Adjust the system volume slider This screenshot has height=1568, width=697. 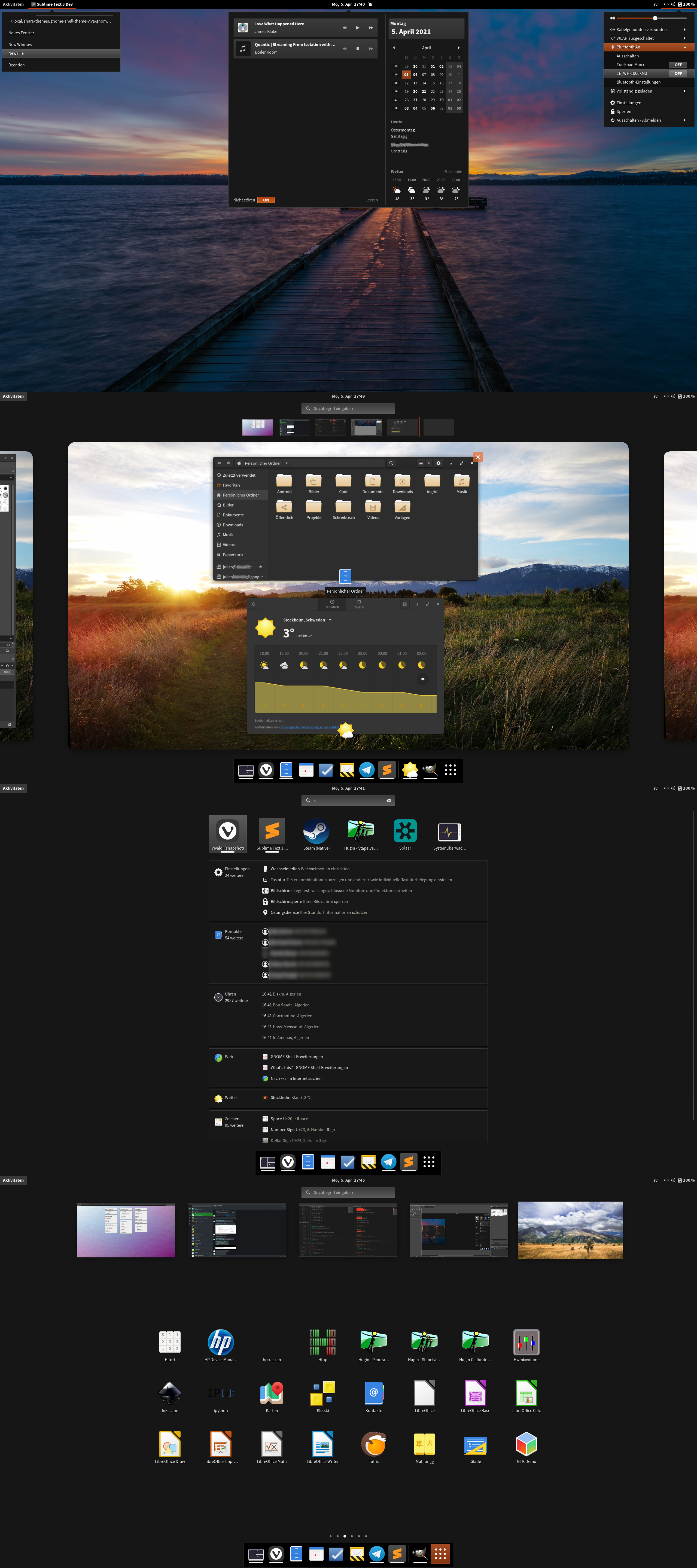coord(655,18)
